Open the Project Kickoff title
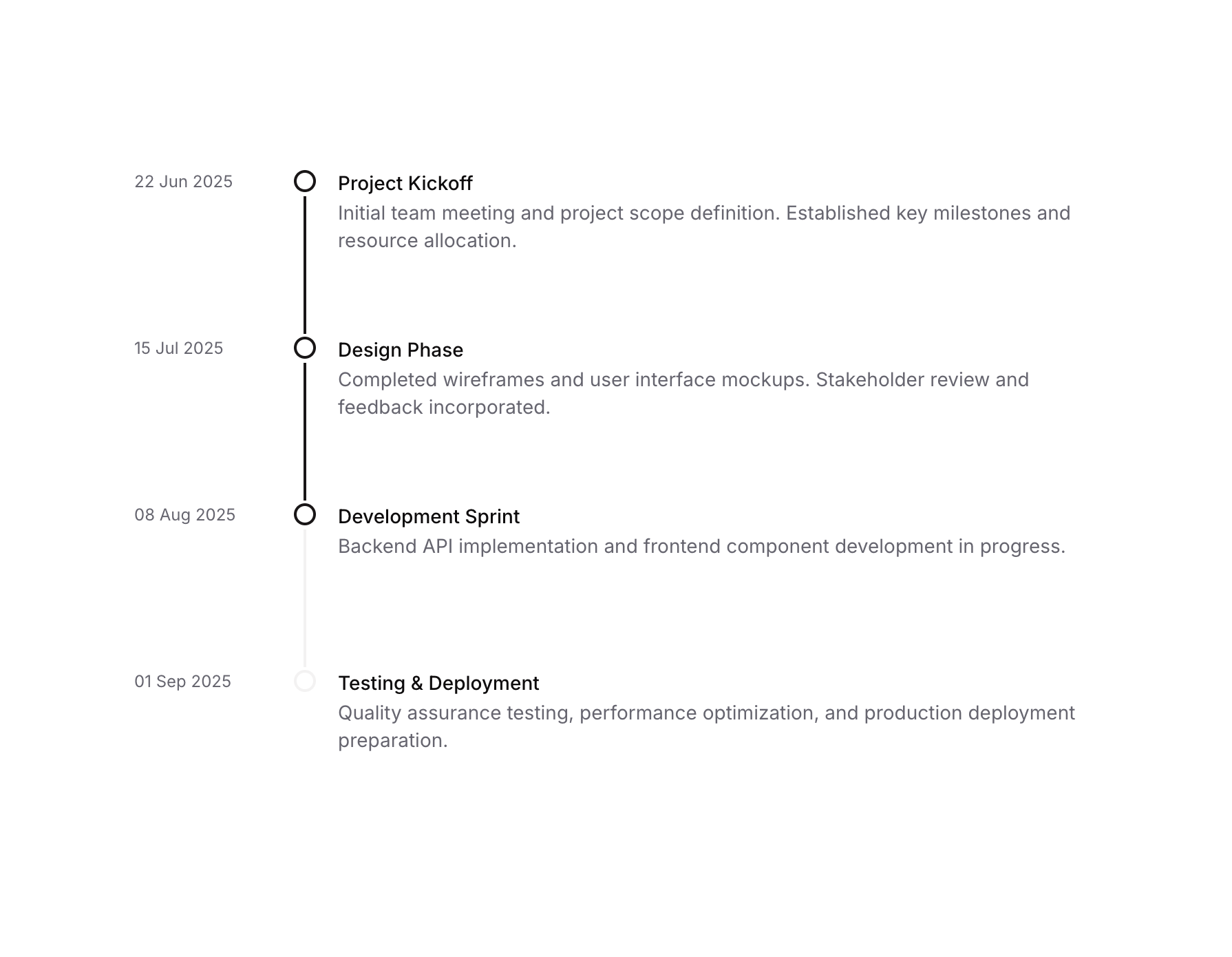Screen dimensions: 1232x957 [405, 184]
